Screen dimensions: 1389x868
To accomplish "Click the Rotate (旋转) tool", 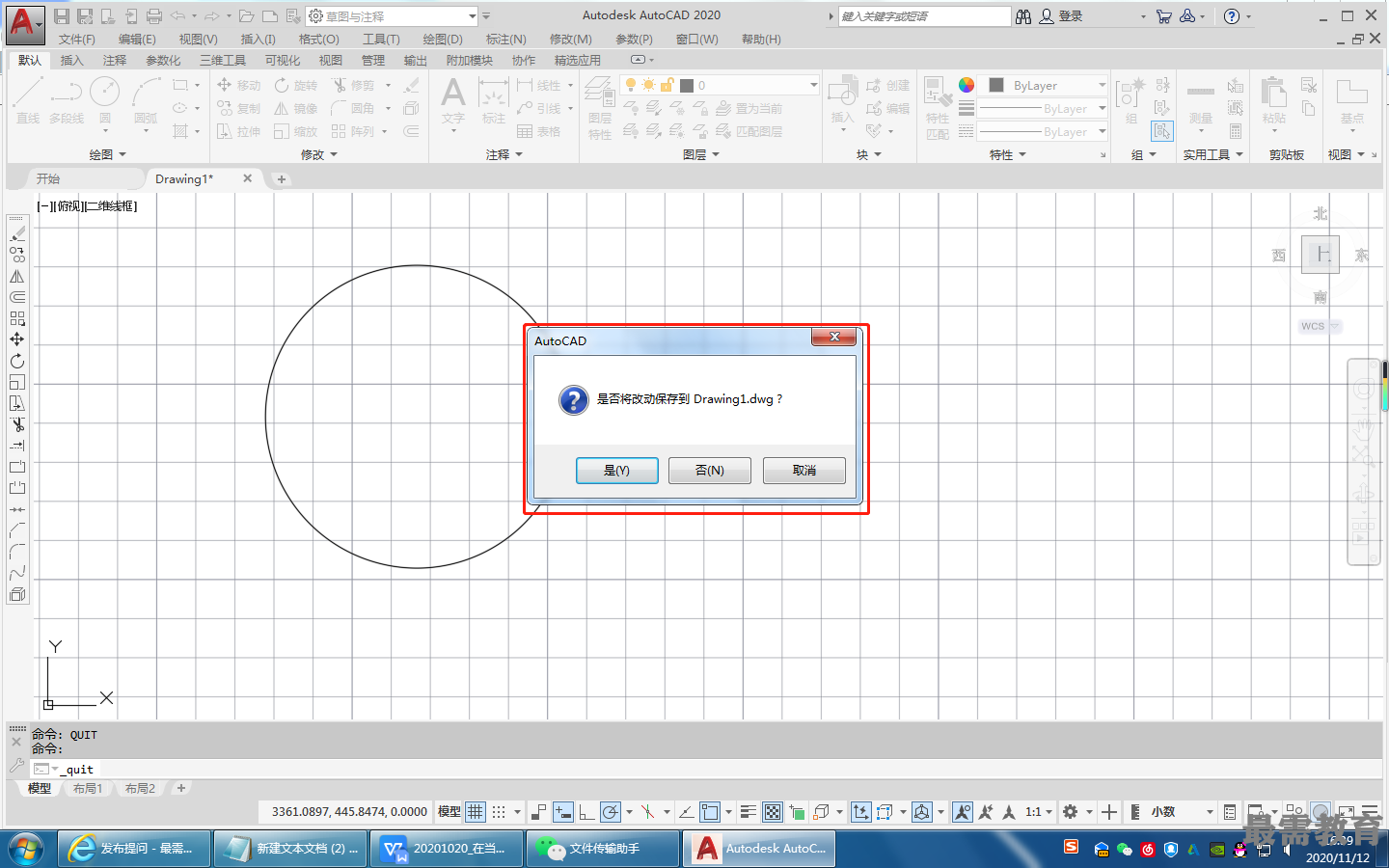I will (295, 85).
